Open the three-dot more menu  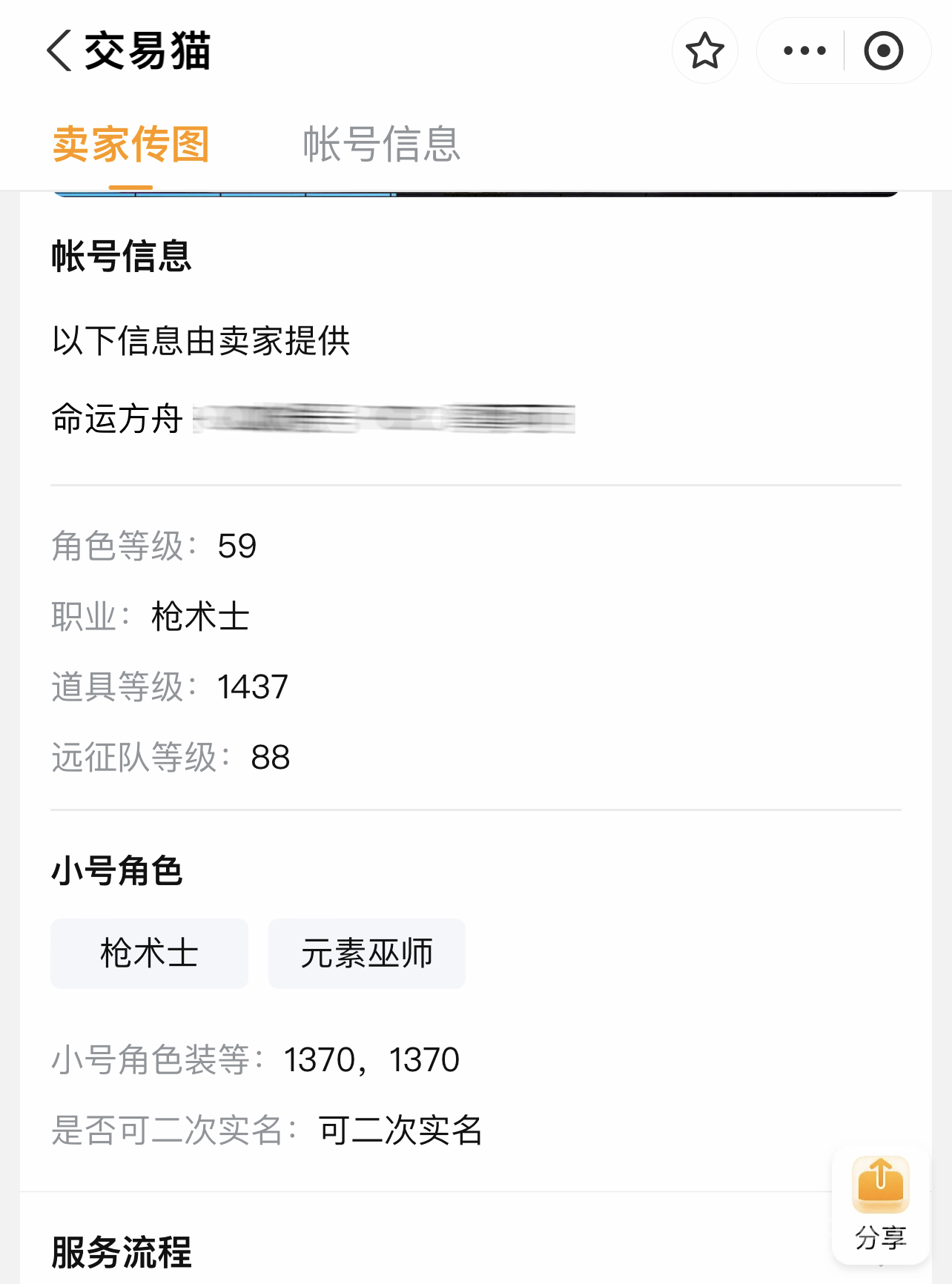tap(804, 51)
